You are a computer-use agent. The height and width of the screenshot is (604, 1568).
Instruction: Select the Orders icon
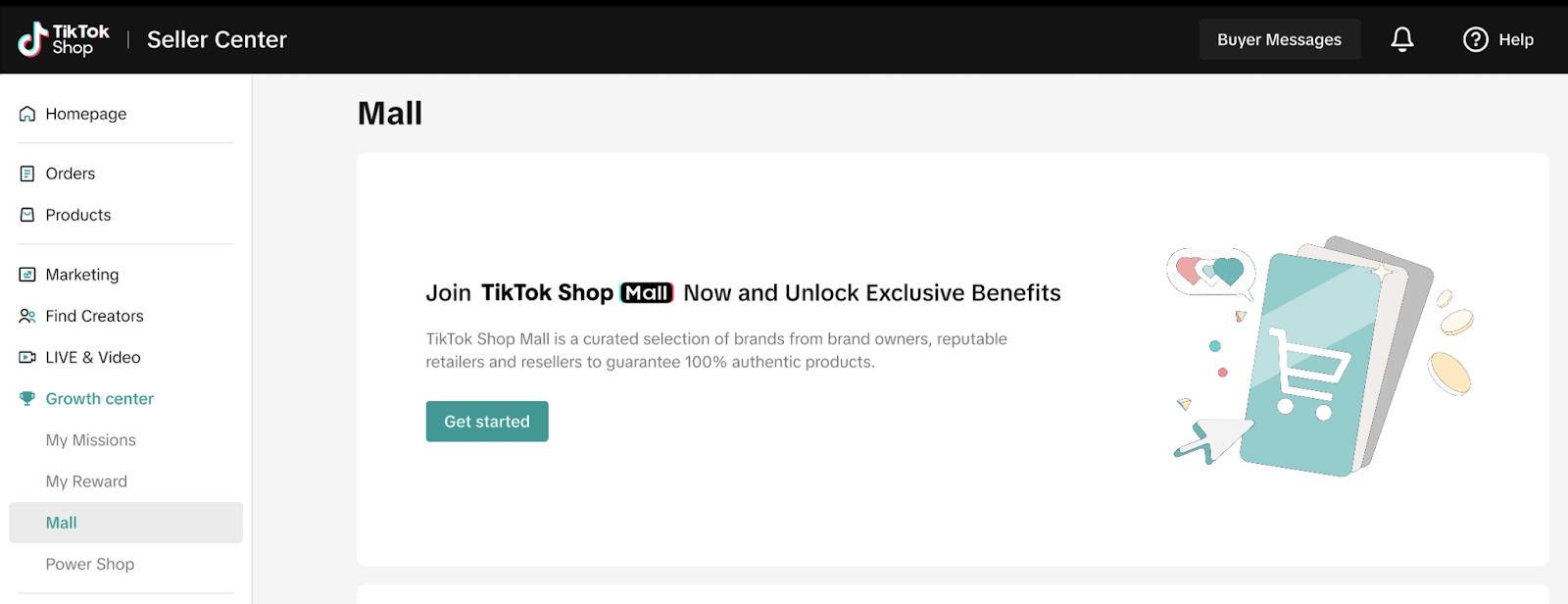click(x=28, y=174)
